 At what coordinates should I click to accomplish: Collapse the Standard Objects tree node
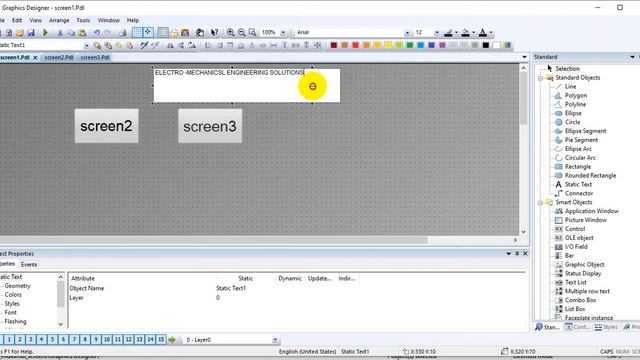click(x=540, y=78)
